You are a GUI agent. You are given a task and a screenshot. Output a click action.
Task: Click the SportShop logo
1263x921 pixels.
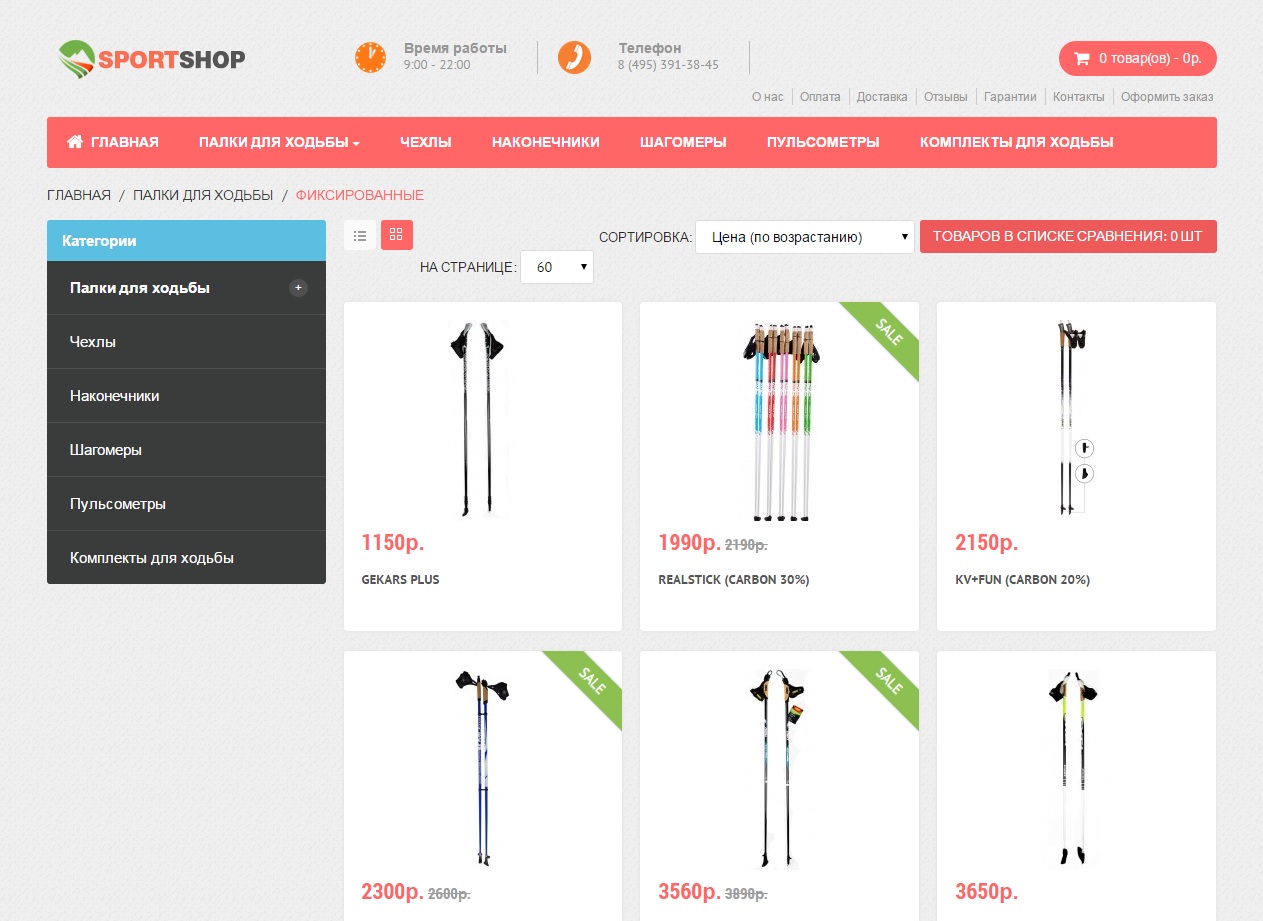[151, 59]
